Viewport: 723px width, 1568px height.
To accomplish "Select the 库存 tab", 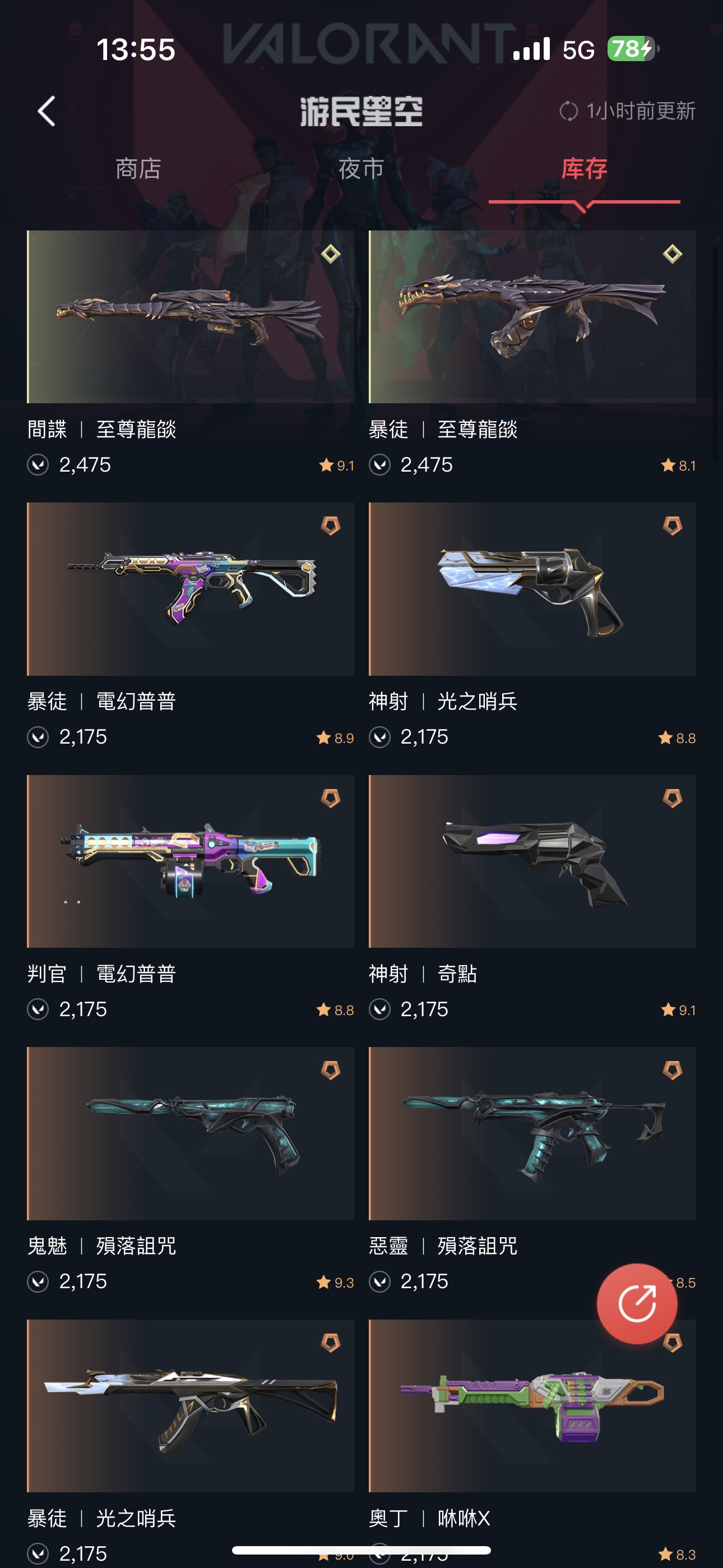I will [584, 169].
